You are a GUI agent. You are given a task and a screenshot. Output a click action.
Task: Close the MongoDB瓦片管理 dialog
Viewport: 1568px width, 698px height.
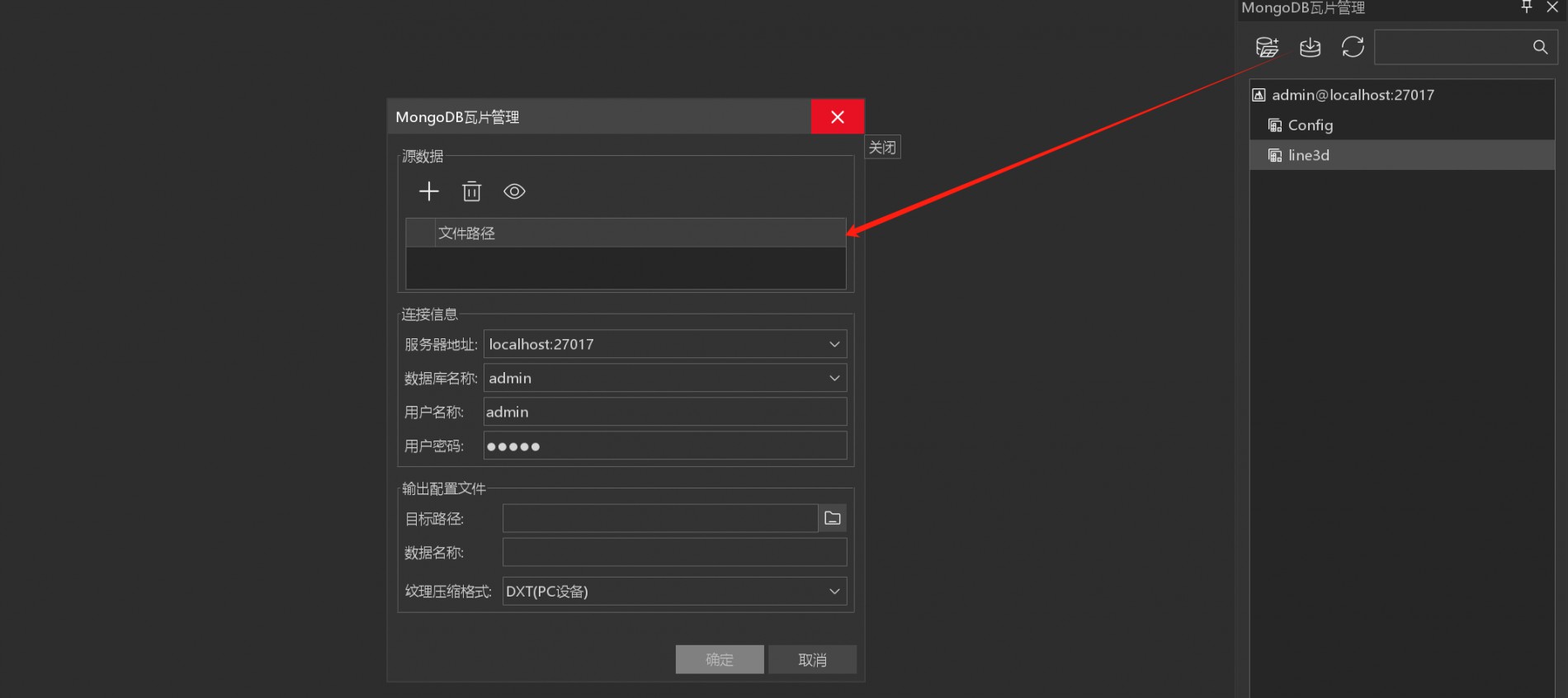(x=838, y=117)
